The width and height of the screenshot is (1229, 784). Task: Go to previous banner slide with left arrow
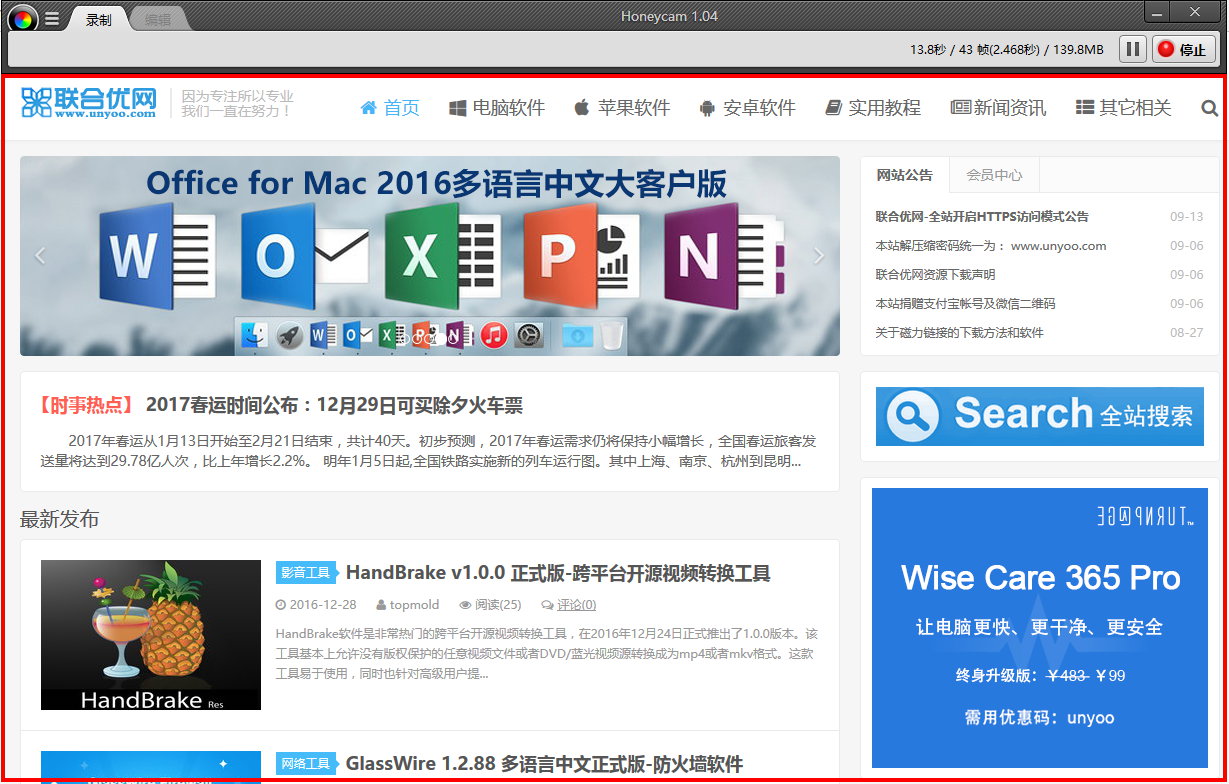(40, 256)
